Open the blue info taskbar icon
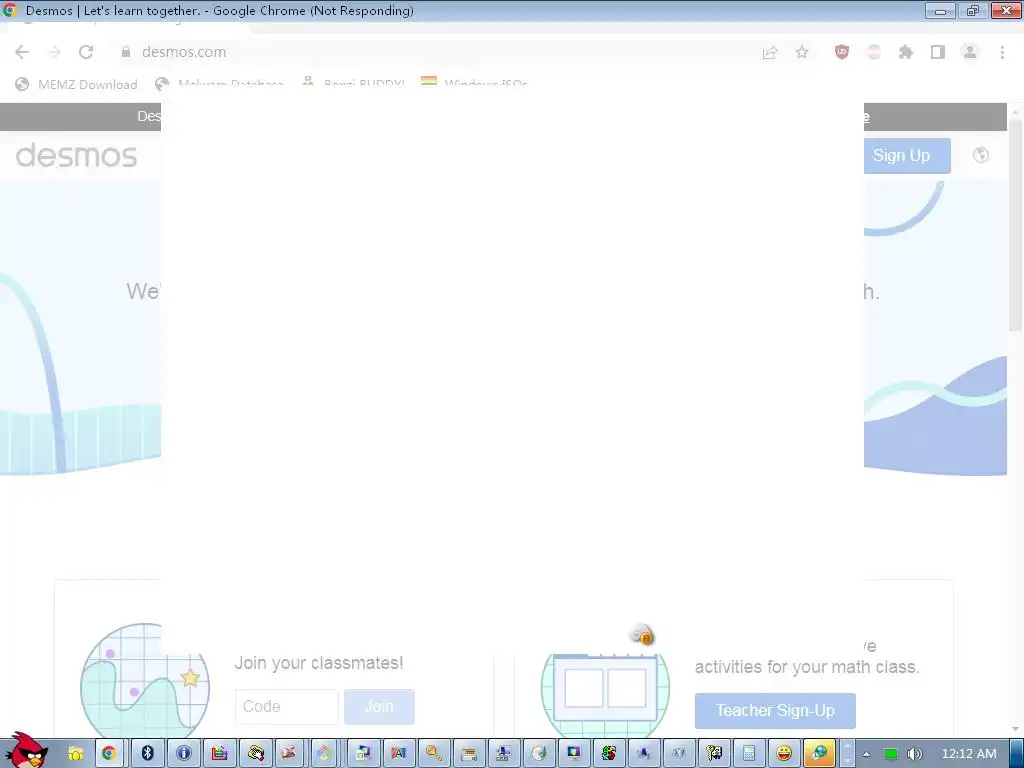Image resolution: width=1024 pixels, height=768 pixels. pos(184,754)
